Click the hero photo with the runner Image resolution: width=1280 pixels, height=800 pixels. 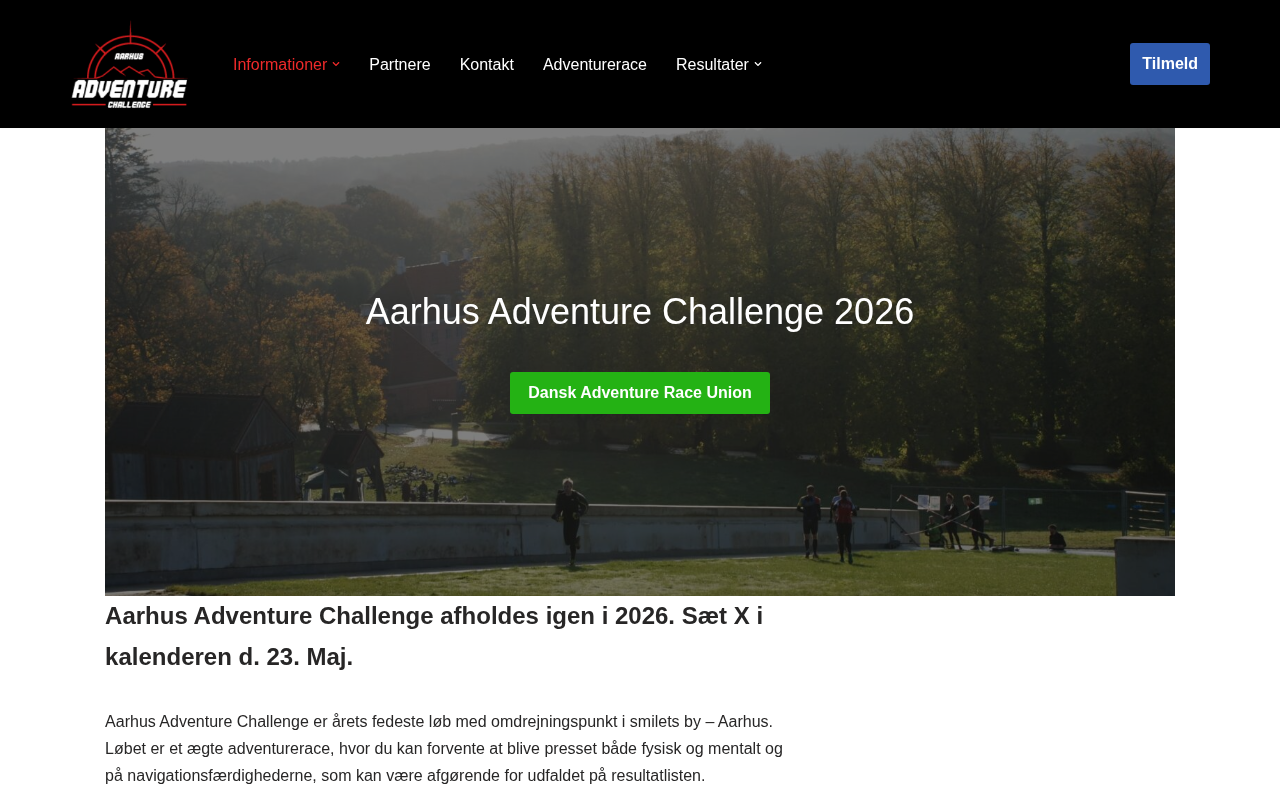pos(640,362)
